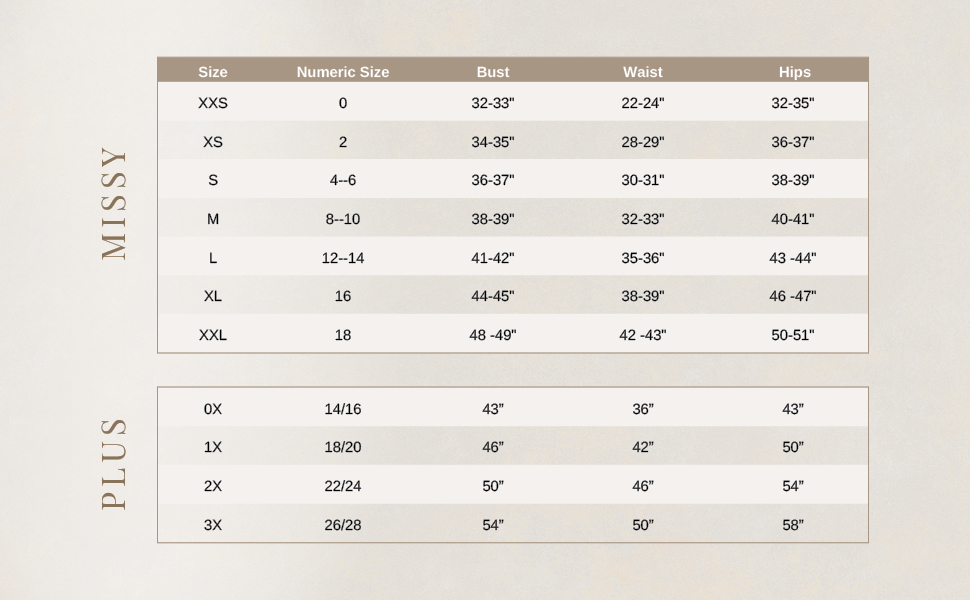Screen dimensions: 970x600
Task: Click the Hips column header
Action: 795,72
